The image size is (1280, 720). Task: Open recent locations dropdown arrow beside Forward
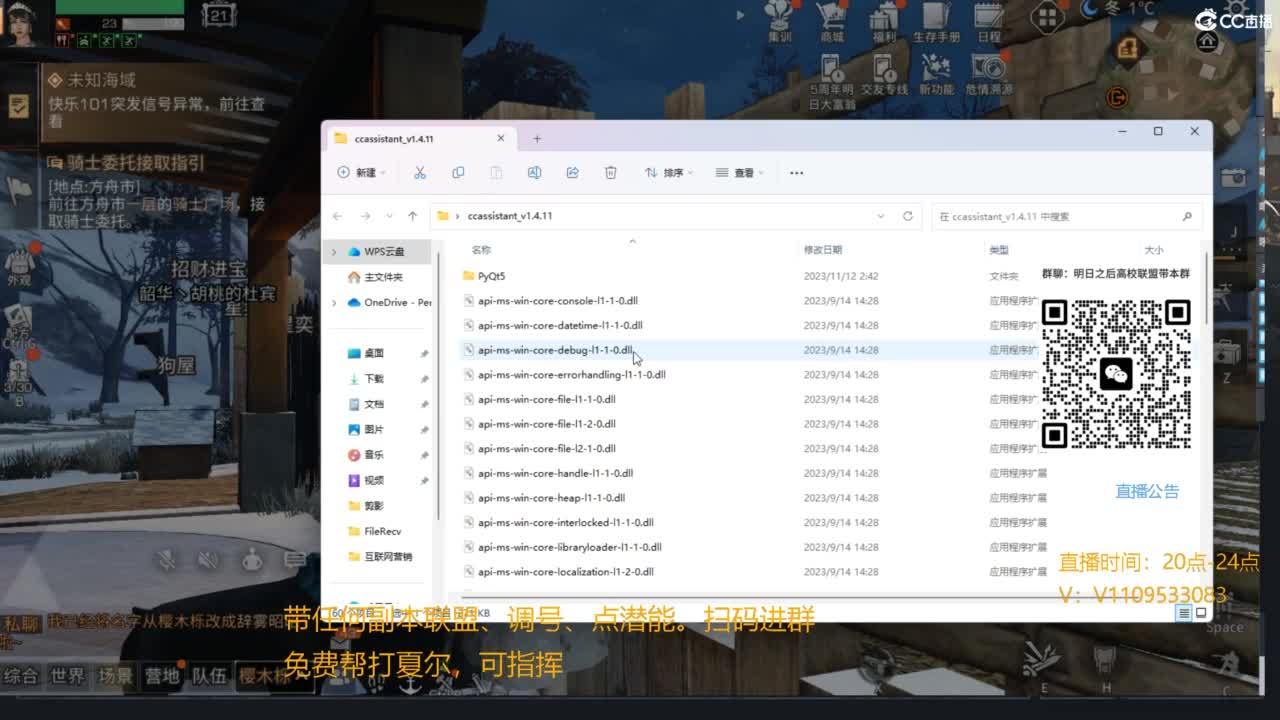[x=388, y=216]
